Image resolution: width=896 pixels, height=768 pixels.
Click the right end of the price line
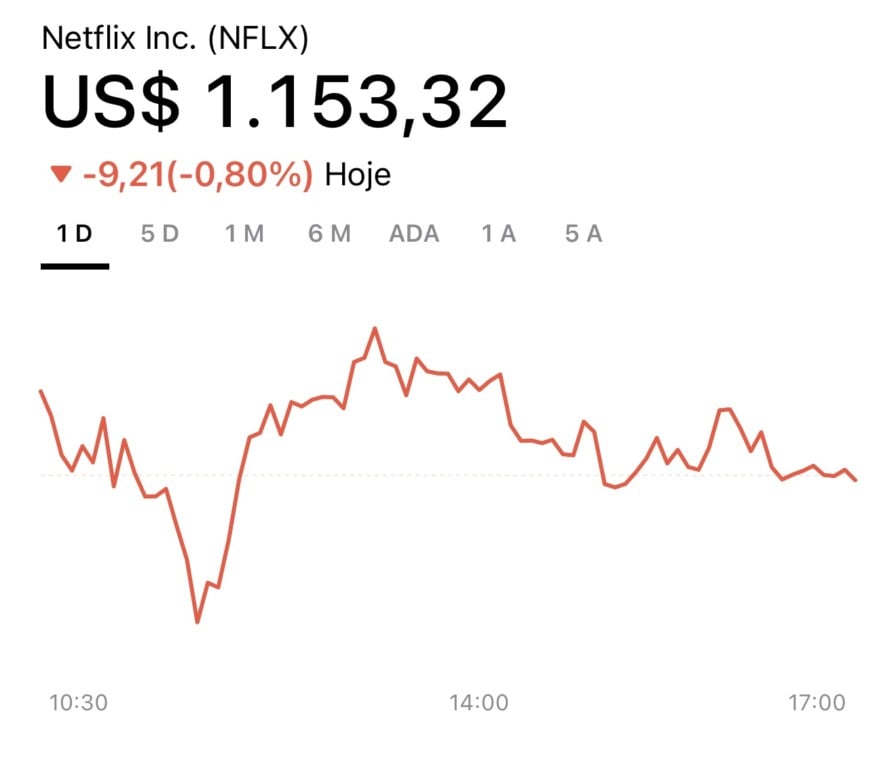855,480
